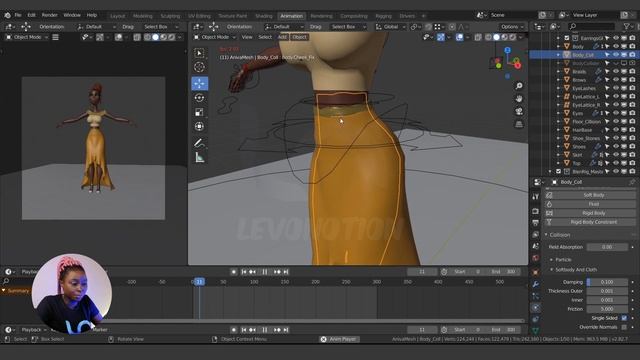Open Object Mode dropdown in main viewport
The image size is (640, 360).
coord(215,37)
